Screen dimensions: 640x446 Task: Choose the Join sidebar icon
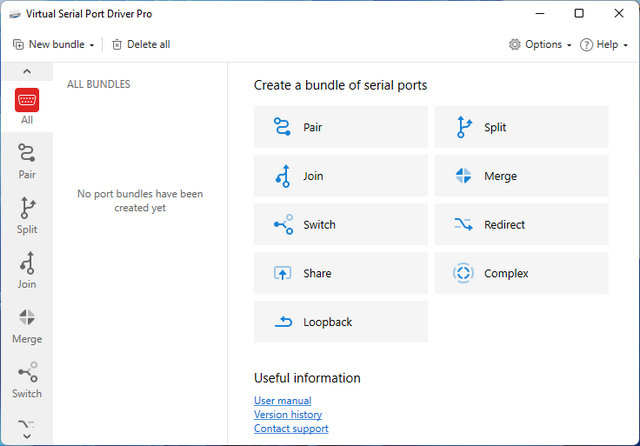(27, 264)
